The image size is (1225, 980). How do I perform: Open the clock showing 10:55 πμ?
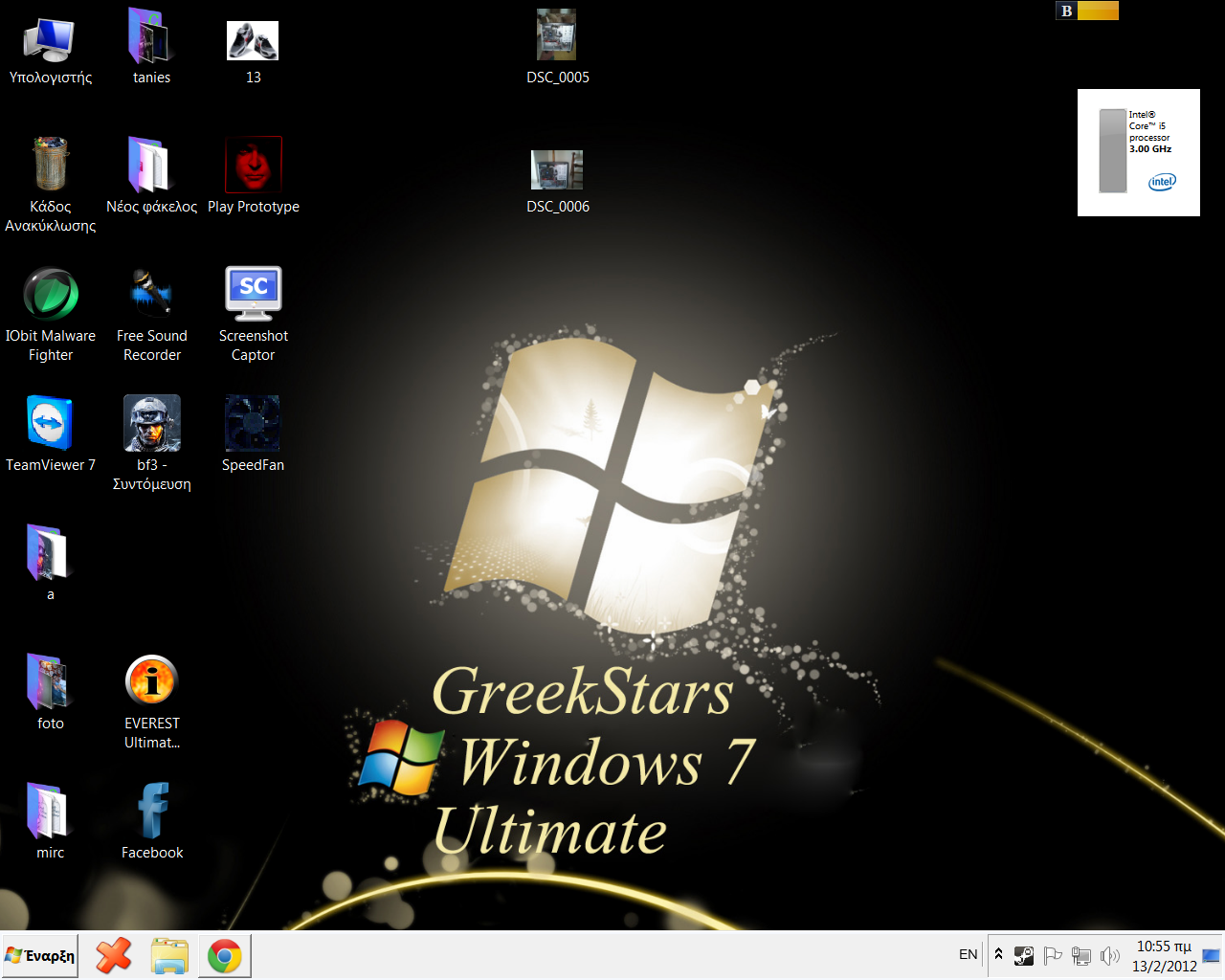pos(1164,955)
